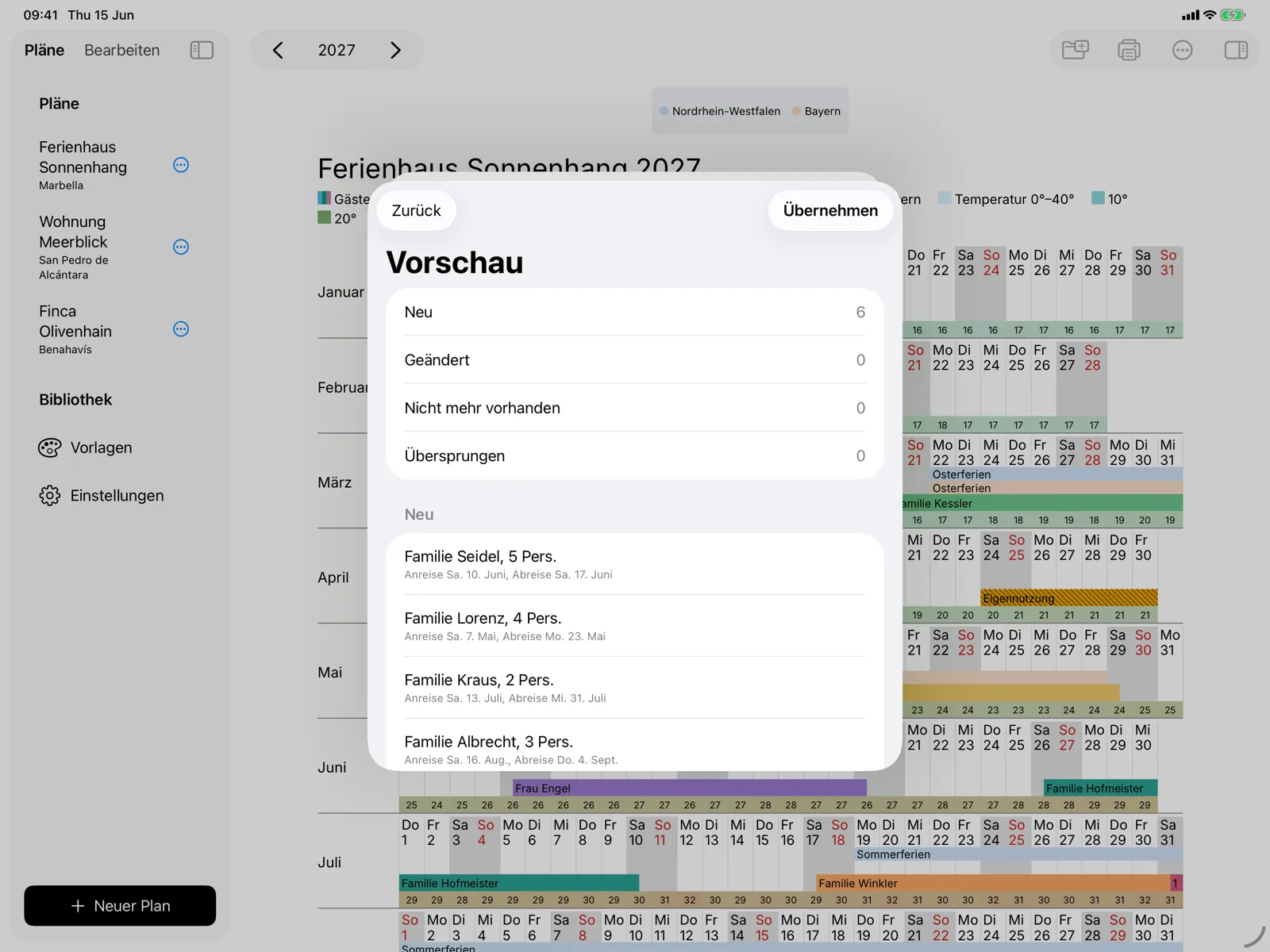Click Familie Hofmeister bar in Juli row
Screen dimensions: 1270x952
pos(518,883)
